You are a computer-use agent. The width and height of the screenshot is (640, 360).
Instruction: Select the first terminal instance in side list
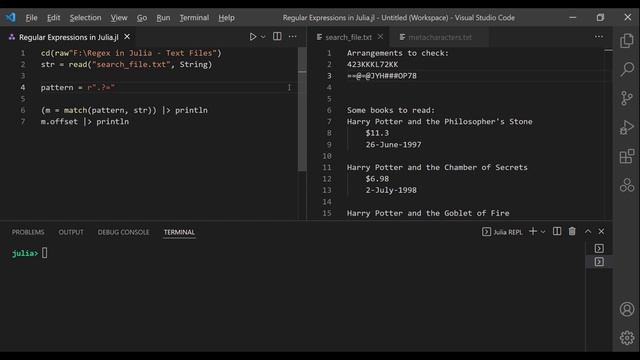tap(599, 248)
